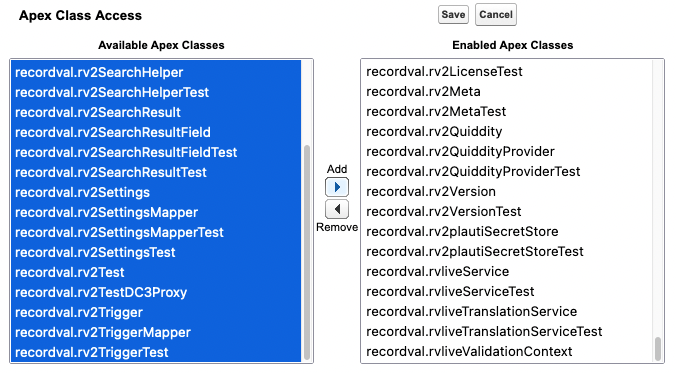Click the Remove left-arrow icon
The image size is (676, 373).
tap(337, 209)
